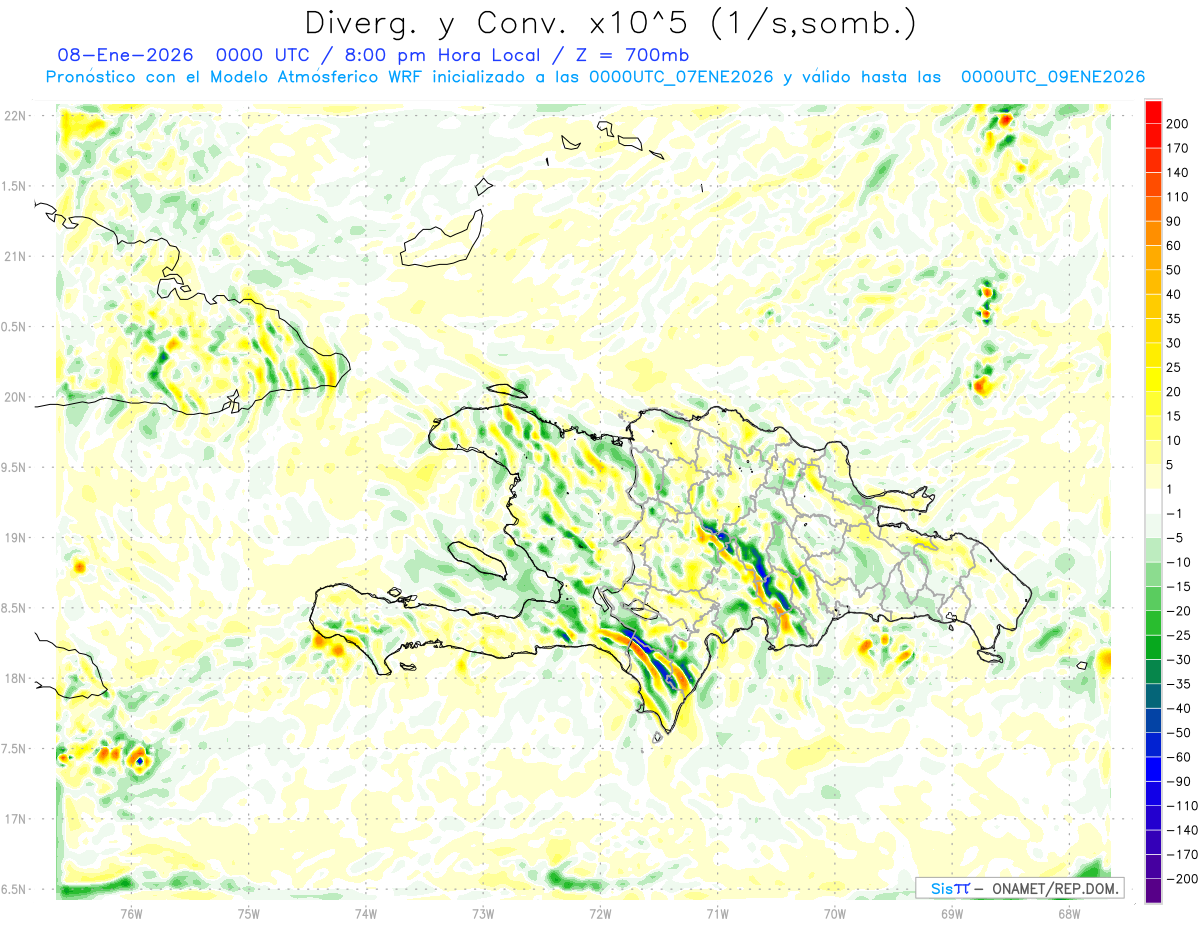
Task: Click the 17N latitude axis label
Action: coord(15,819)
